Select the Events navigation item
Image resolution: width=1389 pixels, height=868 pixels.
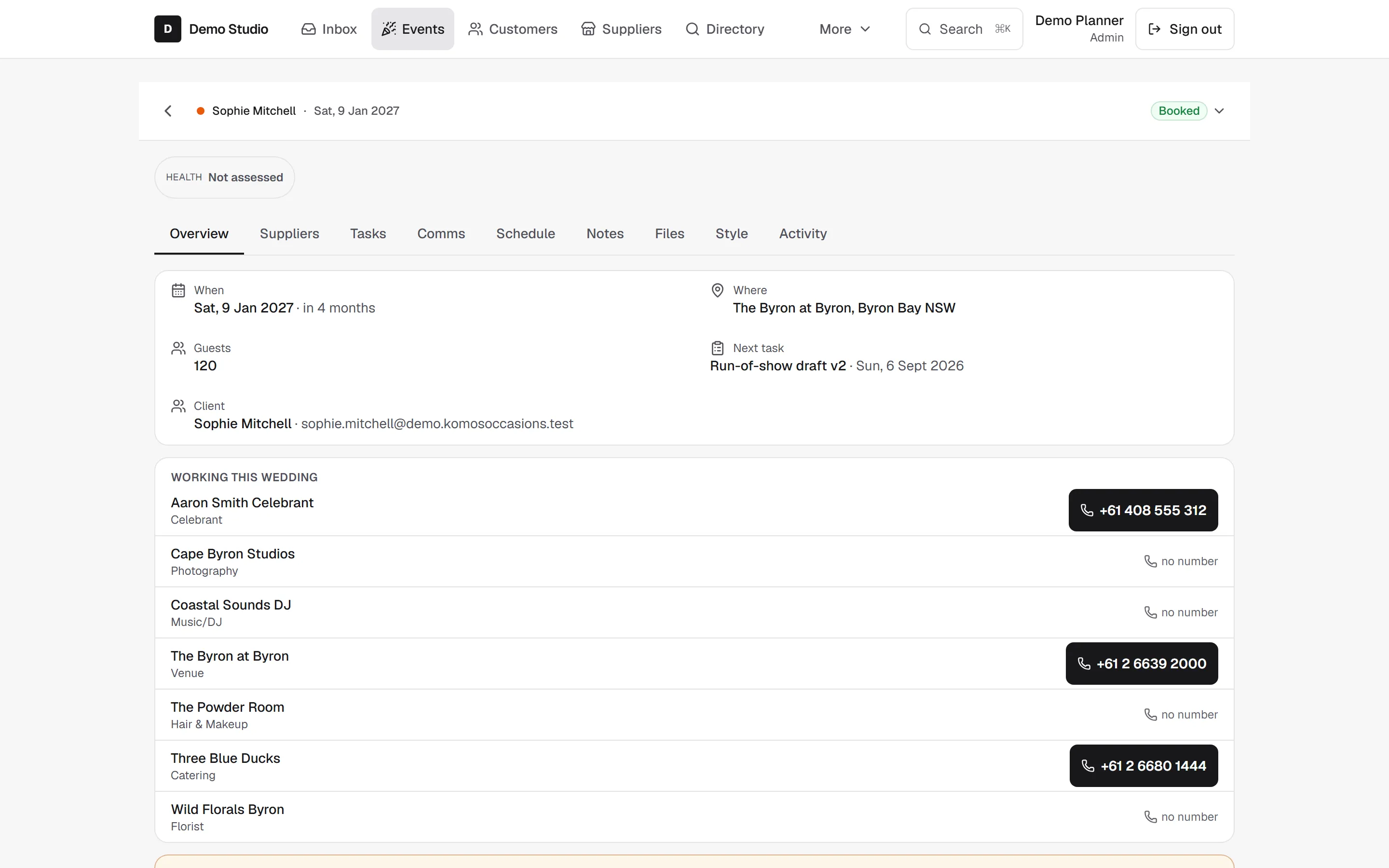[413, 29]
